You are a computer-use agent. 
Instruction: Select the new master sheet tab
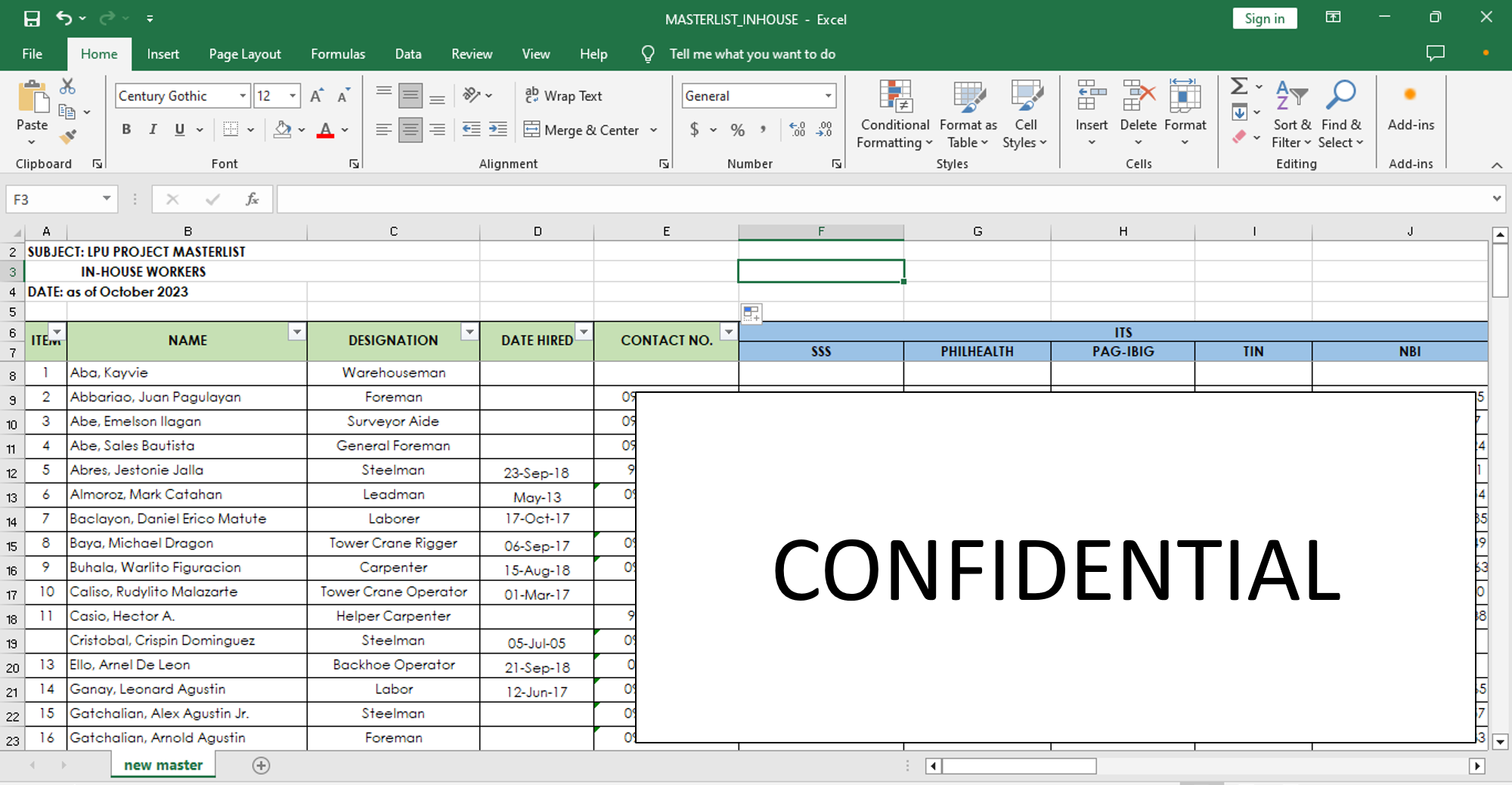pos(163,765)
